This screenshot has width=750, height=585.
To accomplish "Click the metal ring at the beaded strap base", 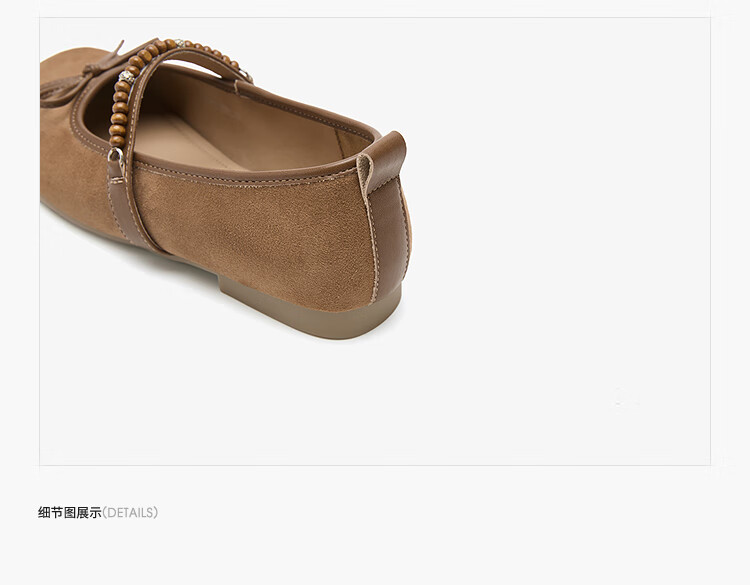I will click(116, 154).
